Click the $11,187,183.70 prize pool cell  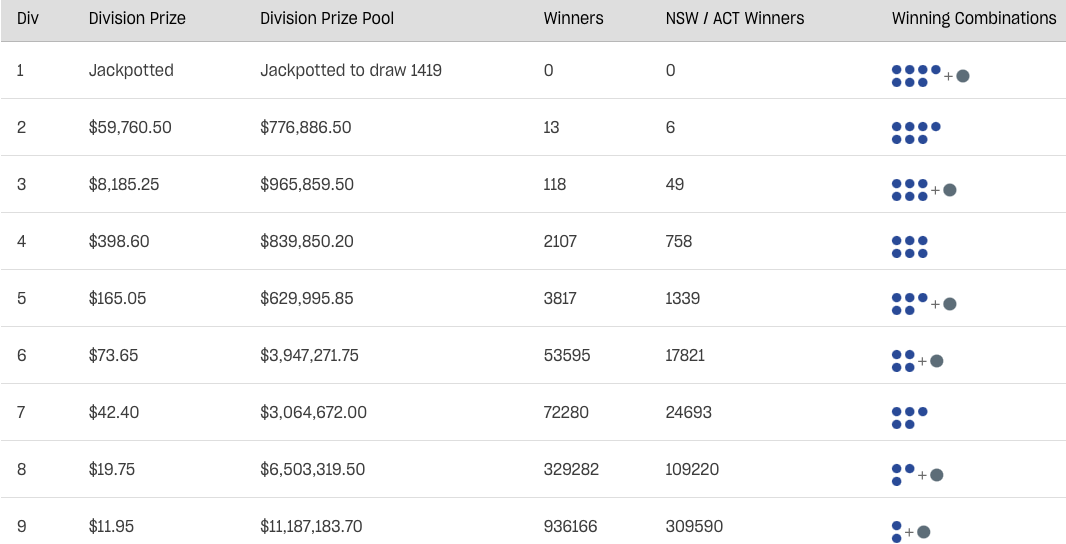coord(311,526)
